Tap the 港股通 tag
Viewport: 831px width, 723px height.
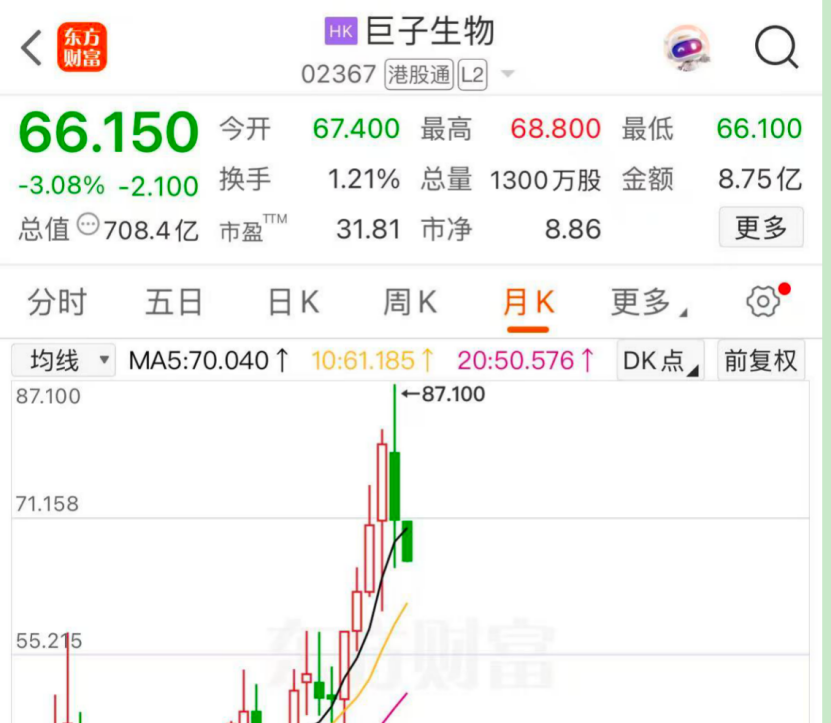pyautogui.click(x=419, y=74)
